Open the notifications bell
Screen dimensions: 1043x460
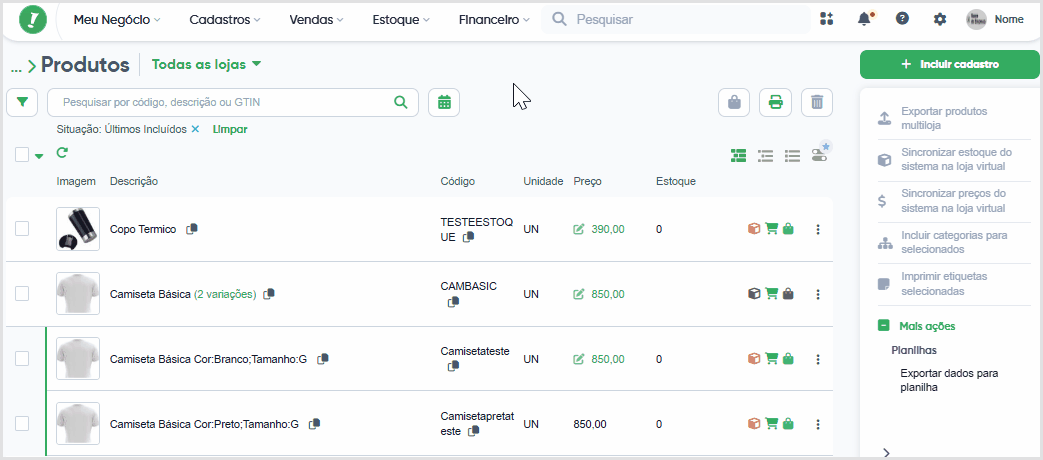click(864, 19)
